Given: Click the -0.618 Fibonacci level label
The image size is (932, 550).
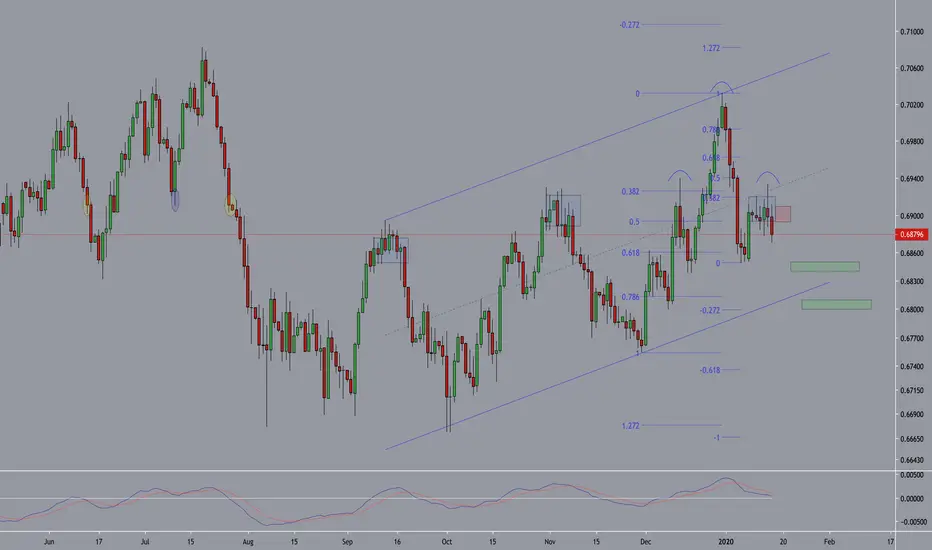Looking at the screenshot, I should [x=710, y=370].
